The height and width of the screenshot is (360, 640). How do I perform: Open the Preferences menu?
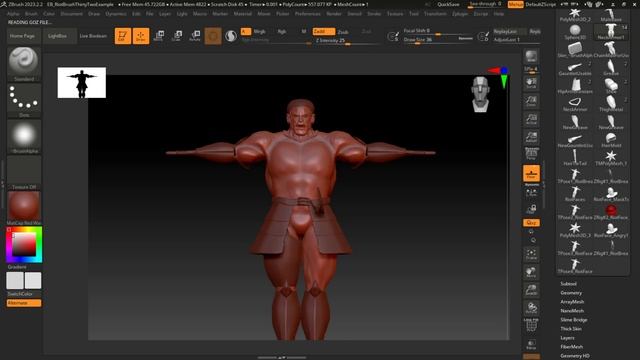308,13
